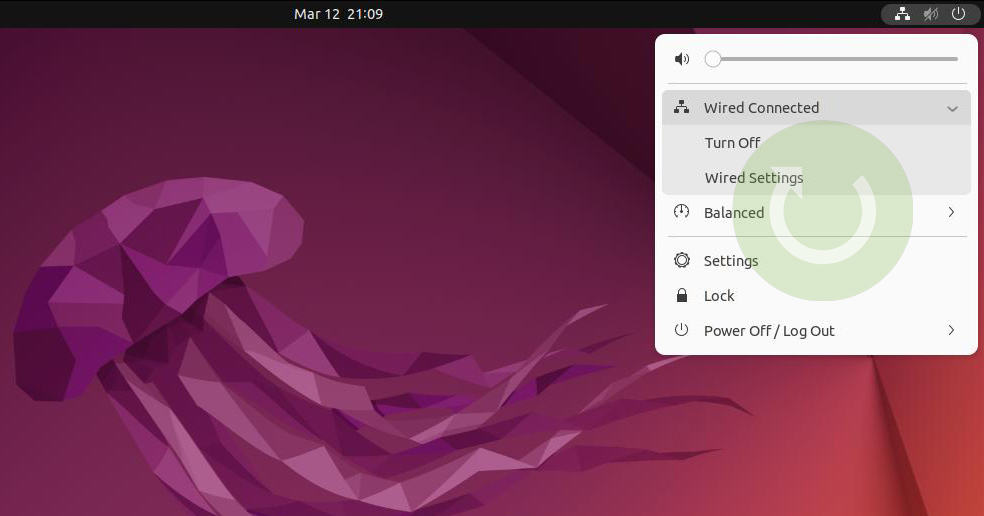Viewport: 984px width, 516px height.
Task: Click the Wired Connected label
Action: [x=761, y=108]
